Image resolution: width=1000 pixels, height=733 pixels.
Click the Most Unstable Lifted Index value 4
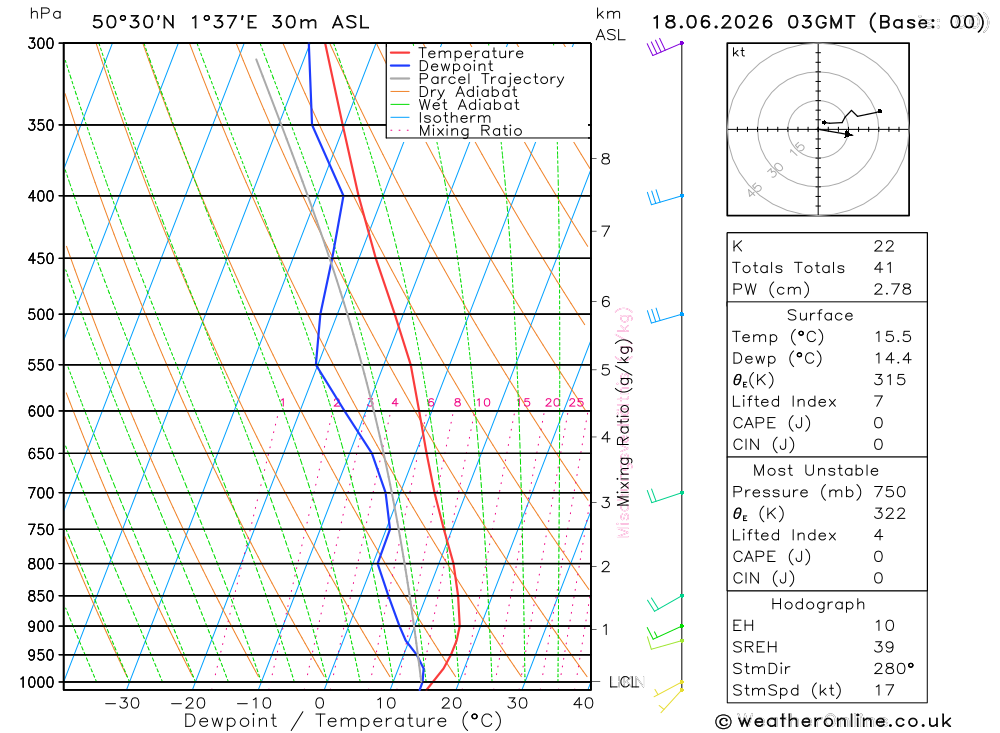[878, 535]
